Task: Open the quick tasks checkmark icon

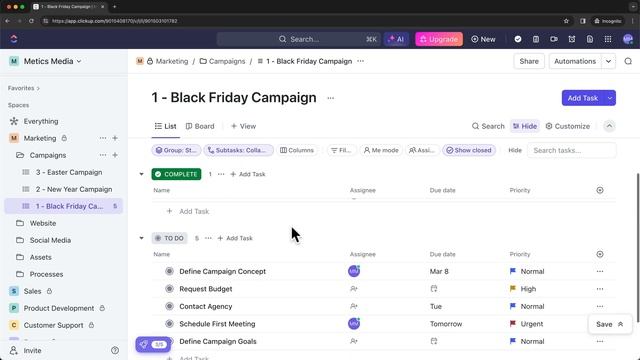Action: click(518, 39)
